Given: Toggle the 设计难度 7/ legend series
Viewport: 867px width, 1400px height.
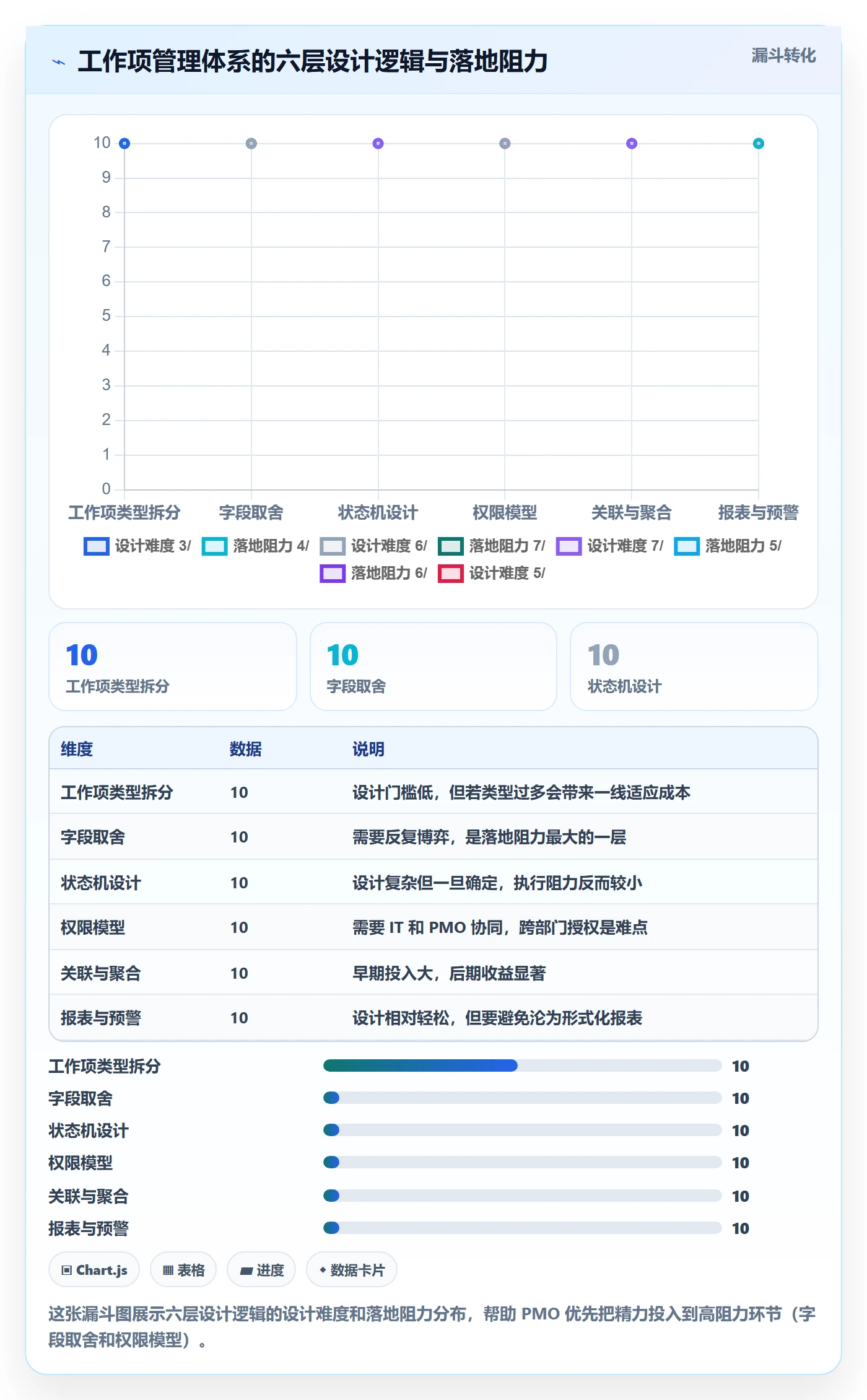Looking at the screenshot, I should point(610,546).
